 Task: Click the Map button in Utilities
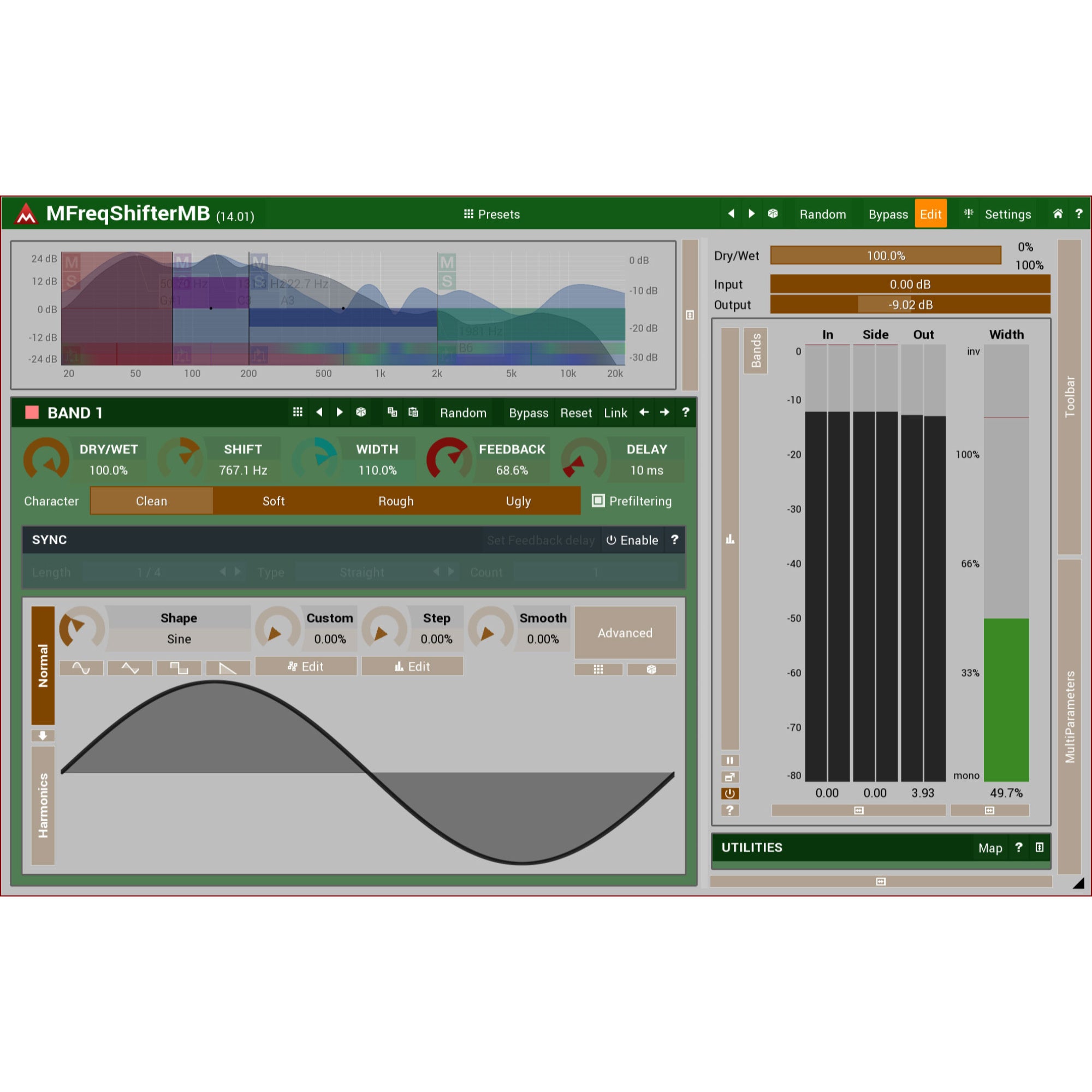990,848
